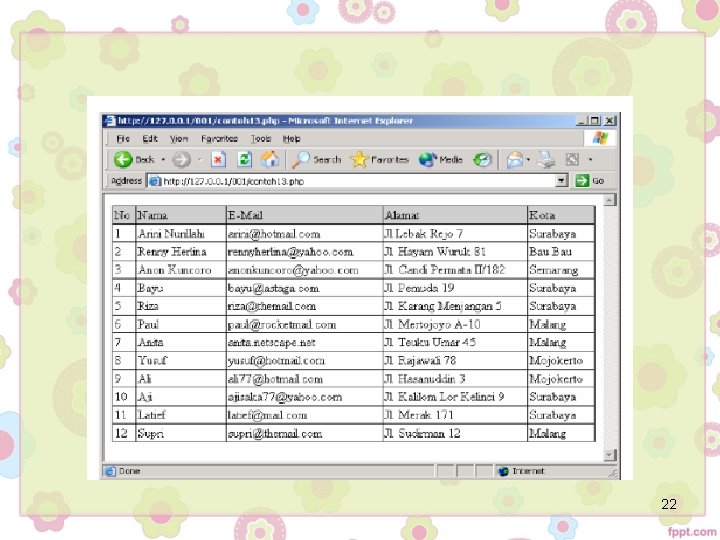Click address Jl. Teuku Umar 45
720x540 pixels.
tap(430, 342)
